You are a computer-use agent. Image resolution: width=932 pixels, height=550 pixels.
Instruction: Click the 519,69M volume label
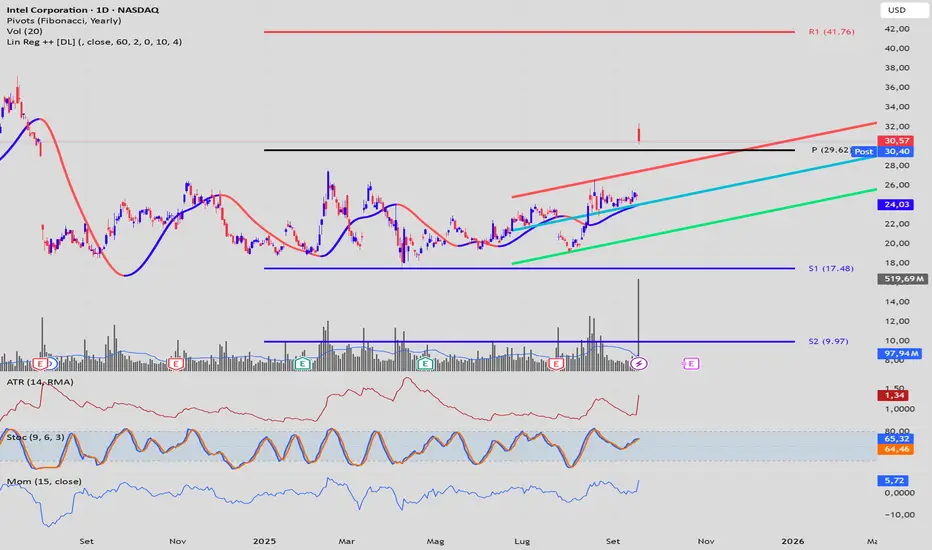click(x=902, y=279)
